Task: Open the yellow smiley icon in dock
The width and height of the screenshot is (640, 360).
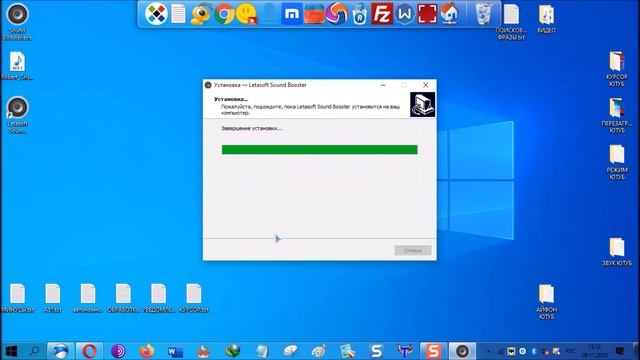Action: point(247,14)
